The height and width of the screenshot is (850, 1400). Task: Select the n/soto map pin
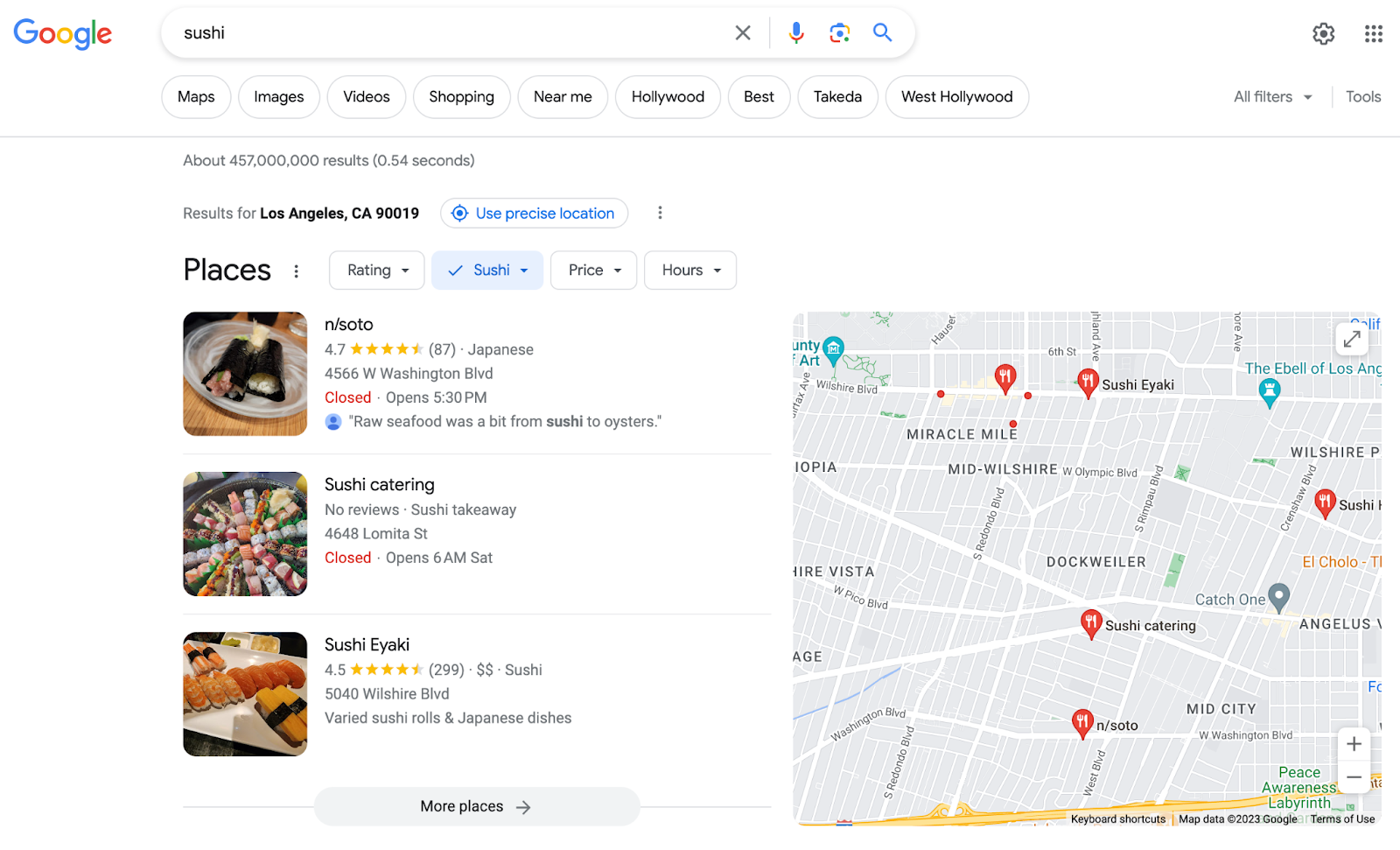(1082, 724)
